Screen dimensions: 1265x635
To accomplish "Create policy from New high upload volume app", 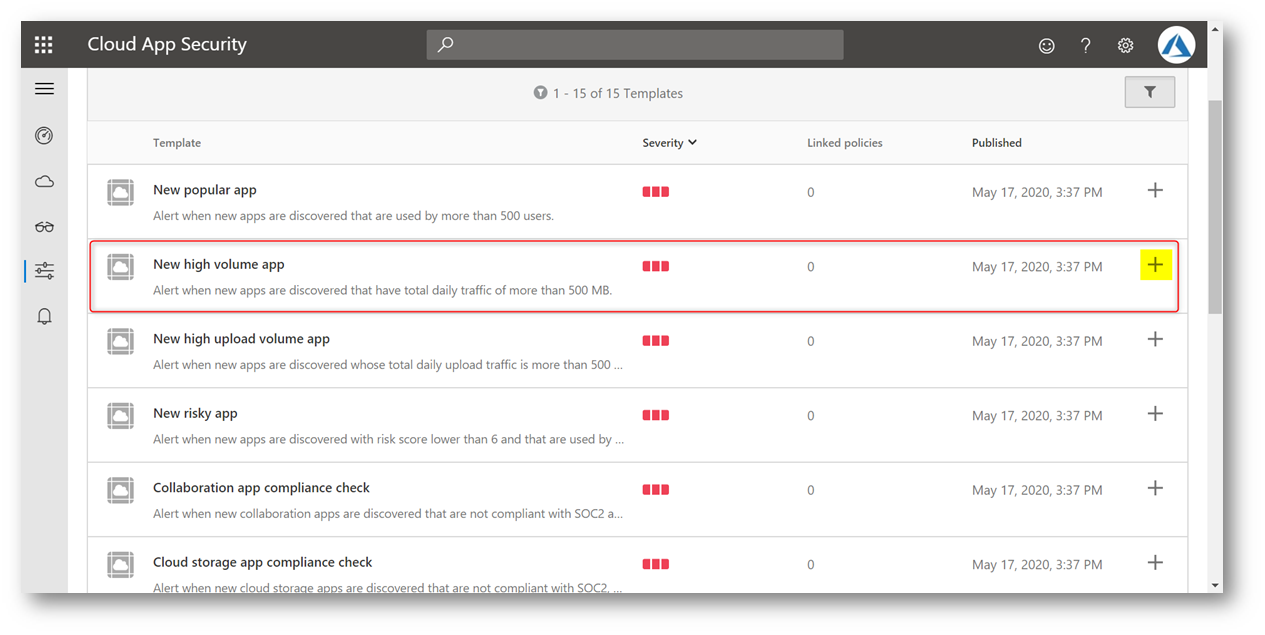I will tap(1155, 339).
